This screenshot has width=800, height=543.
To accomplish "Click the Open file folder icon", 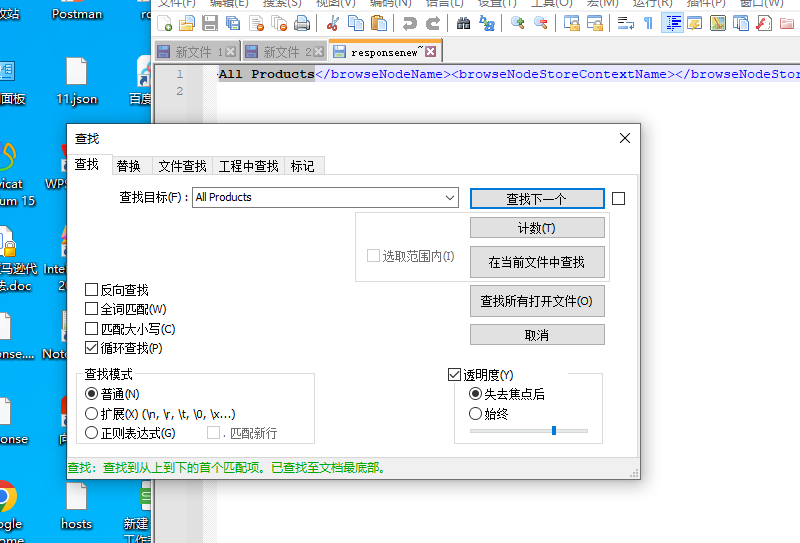I will pyautogui.click(x=187, y=23).
